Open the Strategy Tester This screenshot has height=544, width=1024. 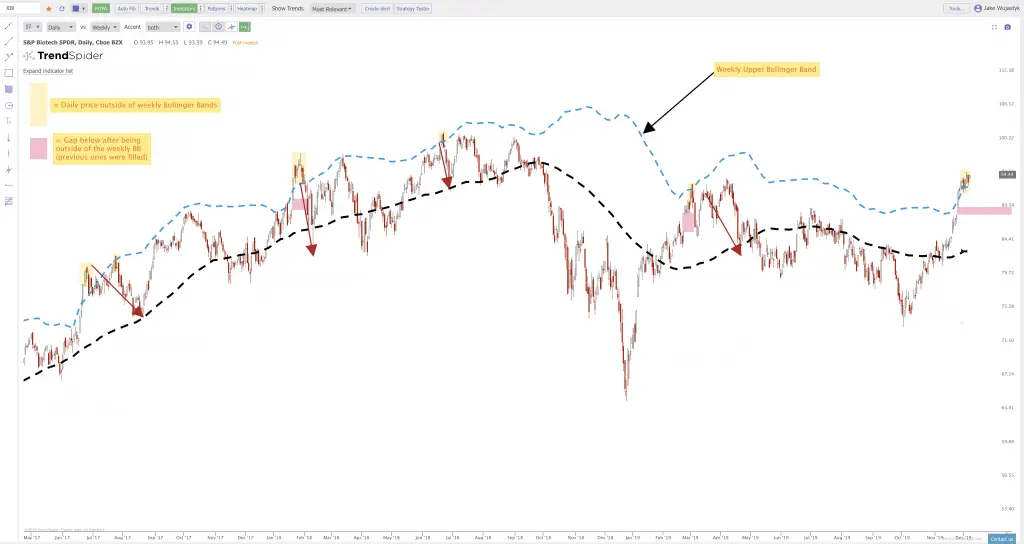[413, 8]
